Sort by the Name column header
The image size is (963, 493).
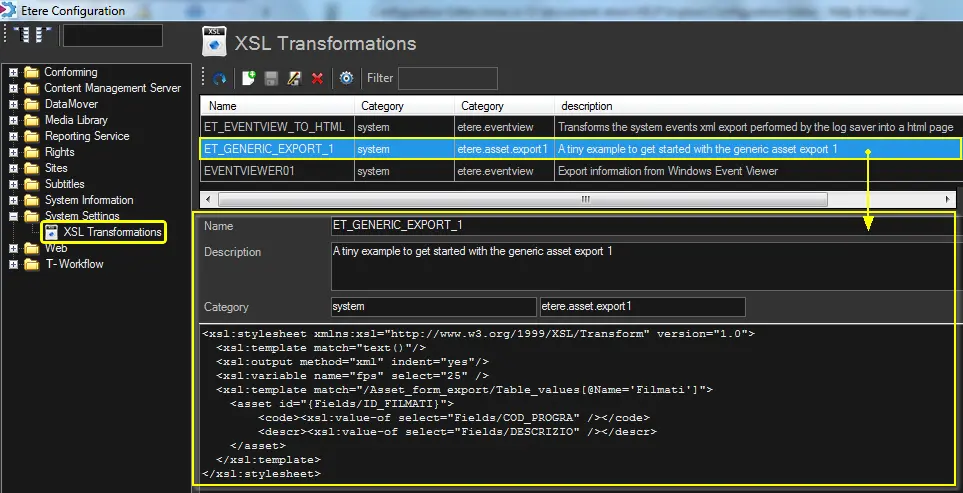click(277, 106)
